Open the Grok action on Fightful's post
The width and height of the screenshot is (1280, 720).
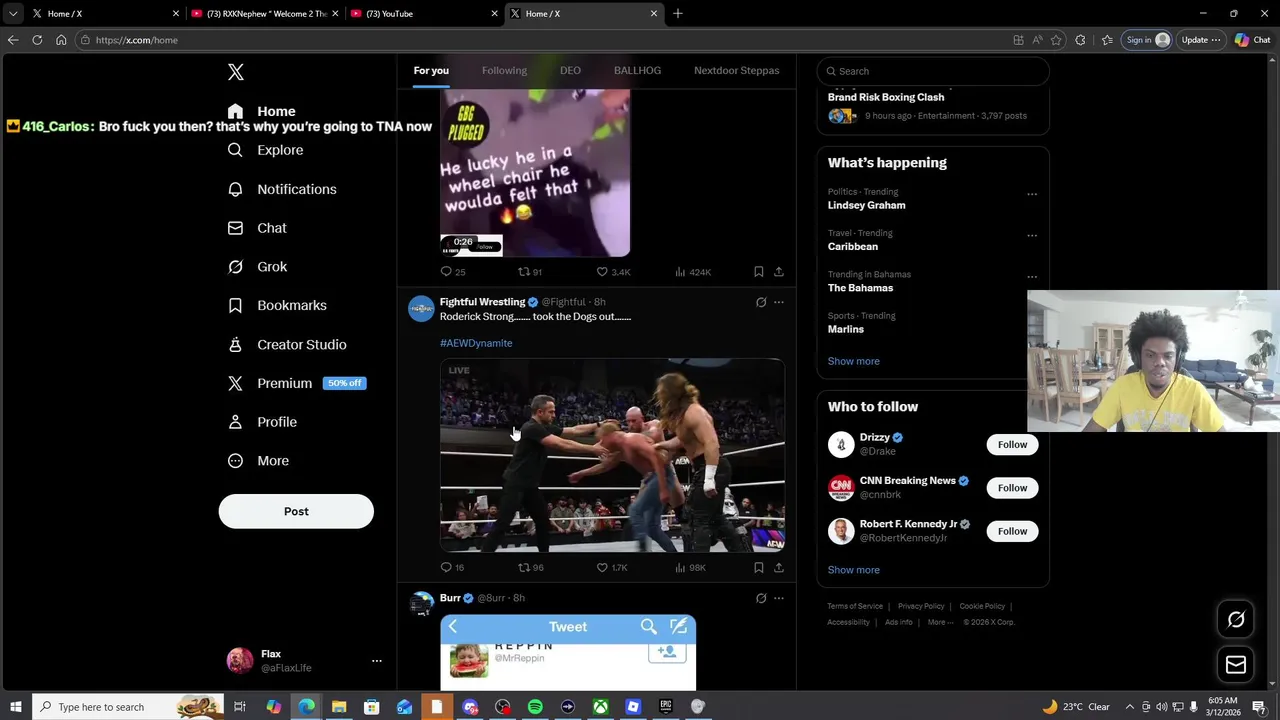761,302
